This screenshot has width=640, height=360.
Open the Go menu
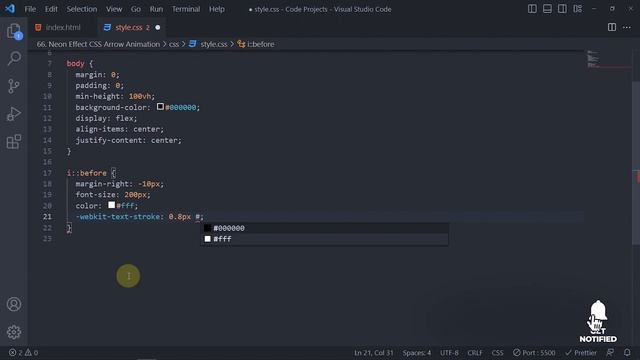click(x=136, y=9)
